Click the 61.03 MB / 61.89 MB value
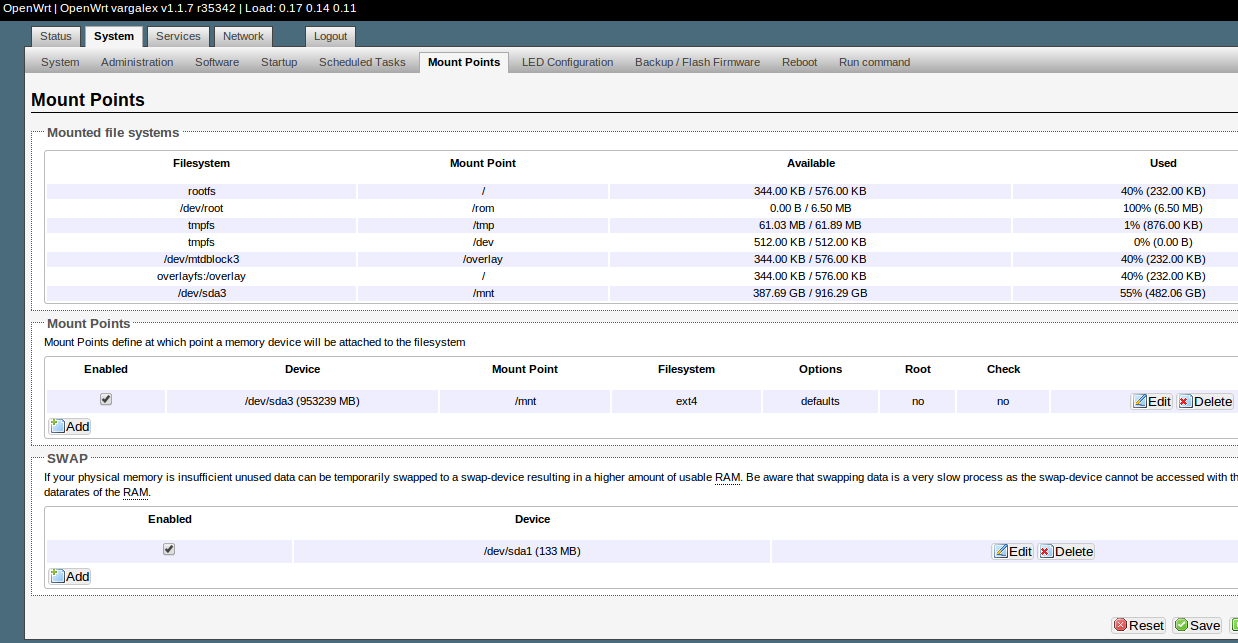 (810, 225)
